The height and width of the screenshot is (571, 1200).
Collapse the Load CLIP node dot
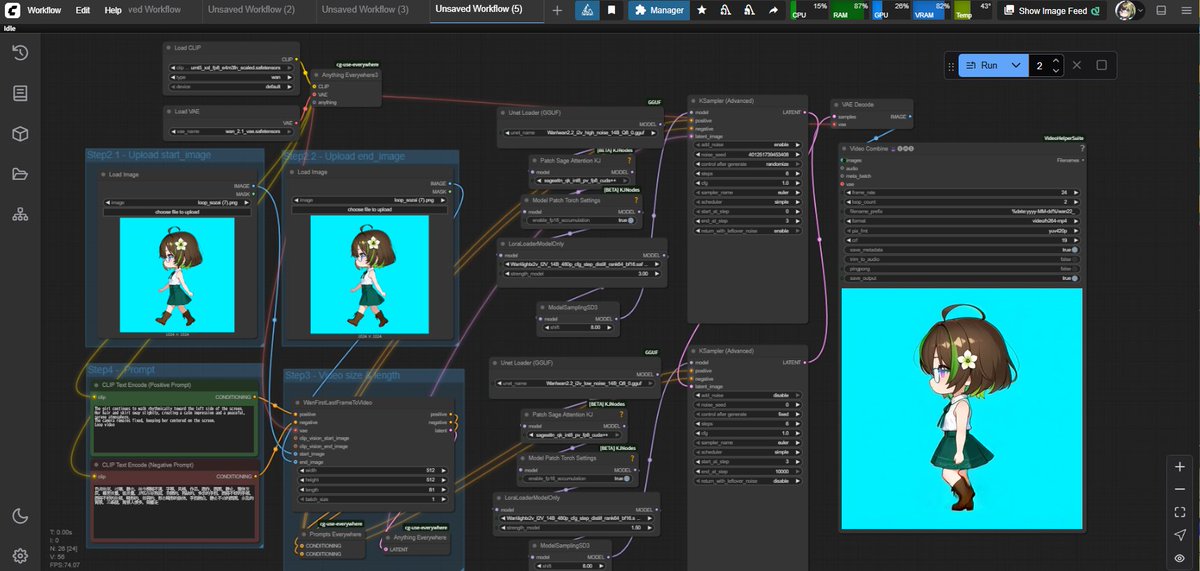[169, 48]
